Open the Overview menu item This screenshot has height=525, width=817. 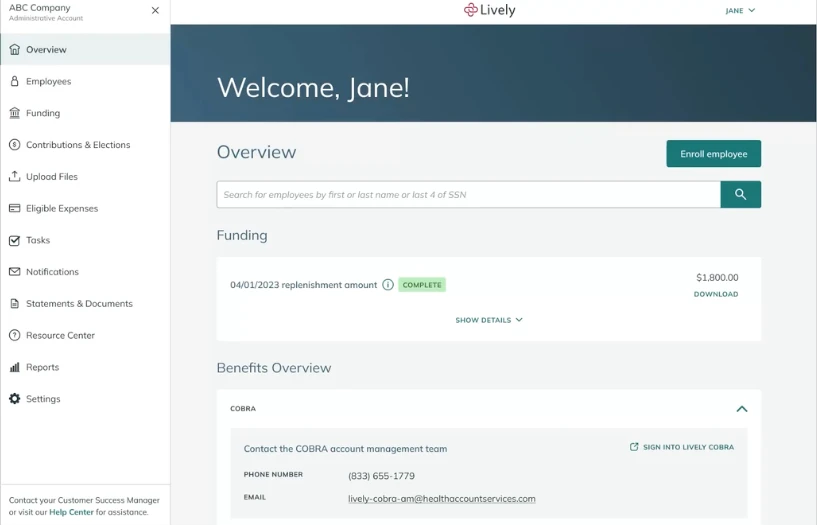click(85, 49)
